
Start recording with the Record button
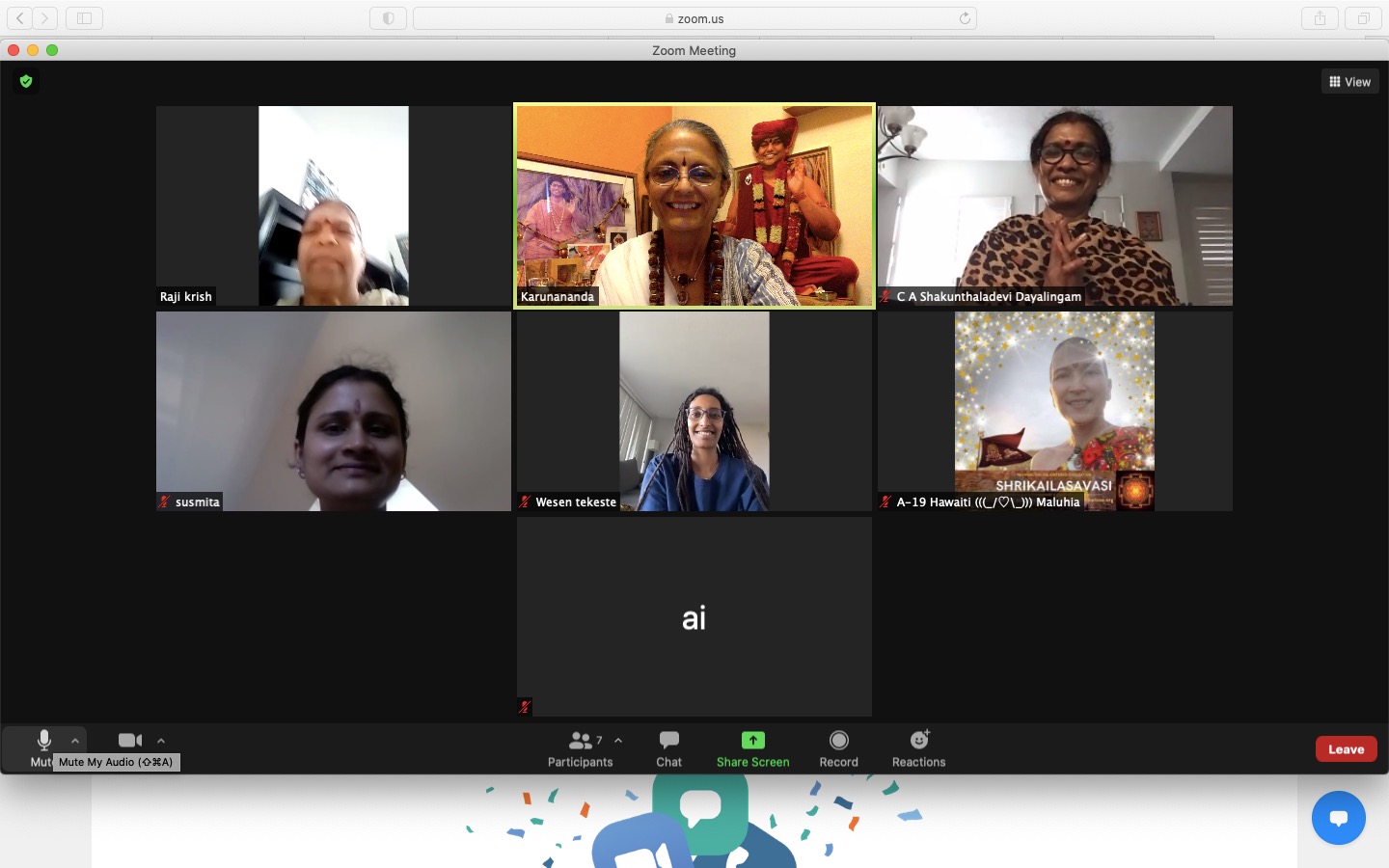pyautogui.click(x=838, y=748)
